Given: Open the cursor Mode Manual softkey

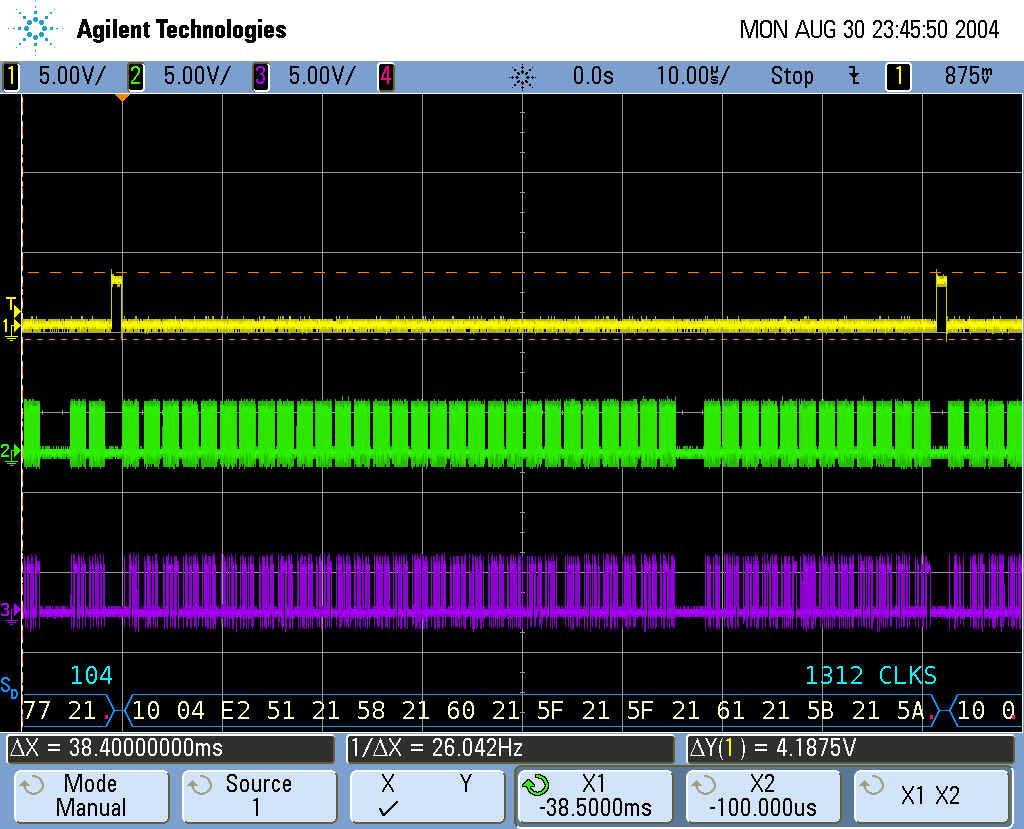Looking at the screenshot, I should [91, 796].
